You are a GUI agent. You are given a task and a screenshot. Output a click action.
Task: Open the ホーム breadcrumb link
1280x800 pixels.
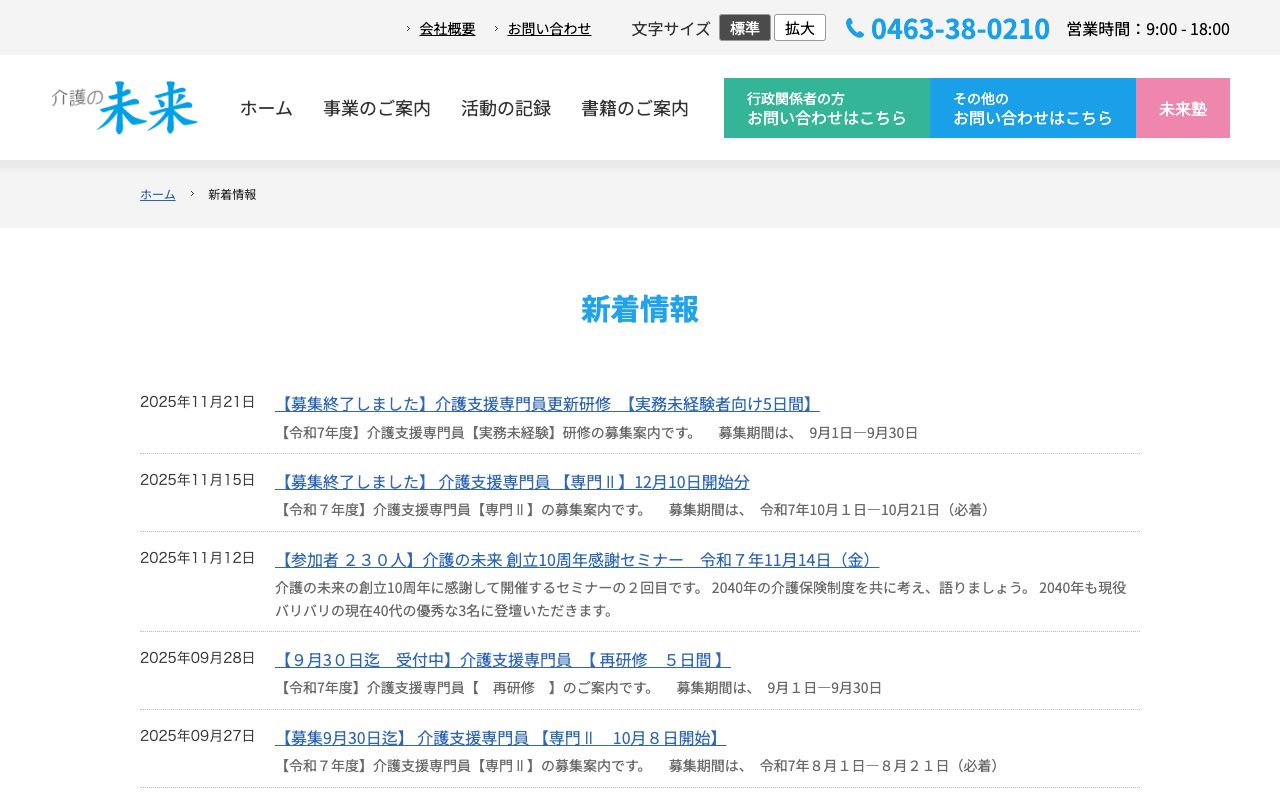[157, 194]
